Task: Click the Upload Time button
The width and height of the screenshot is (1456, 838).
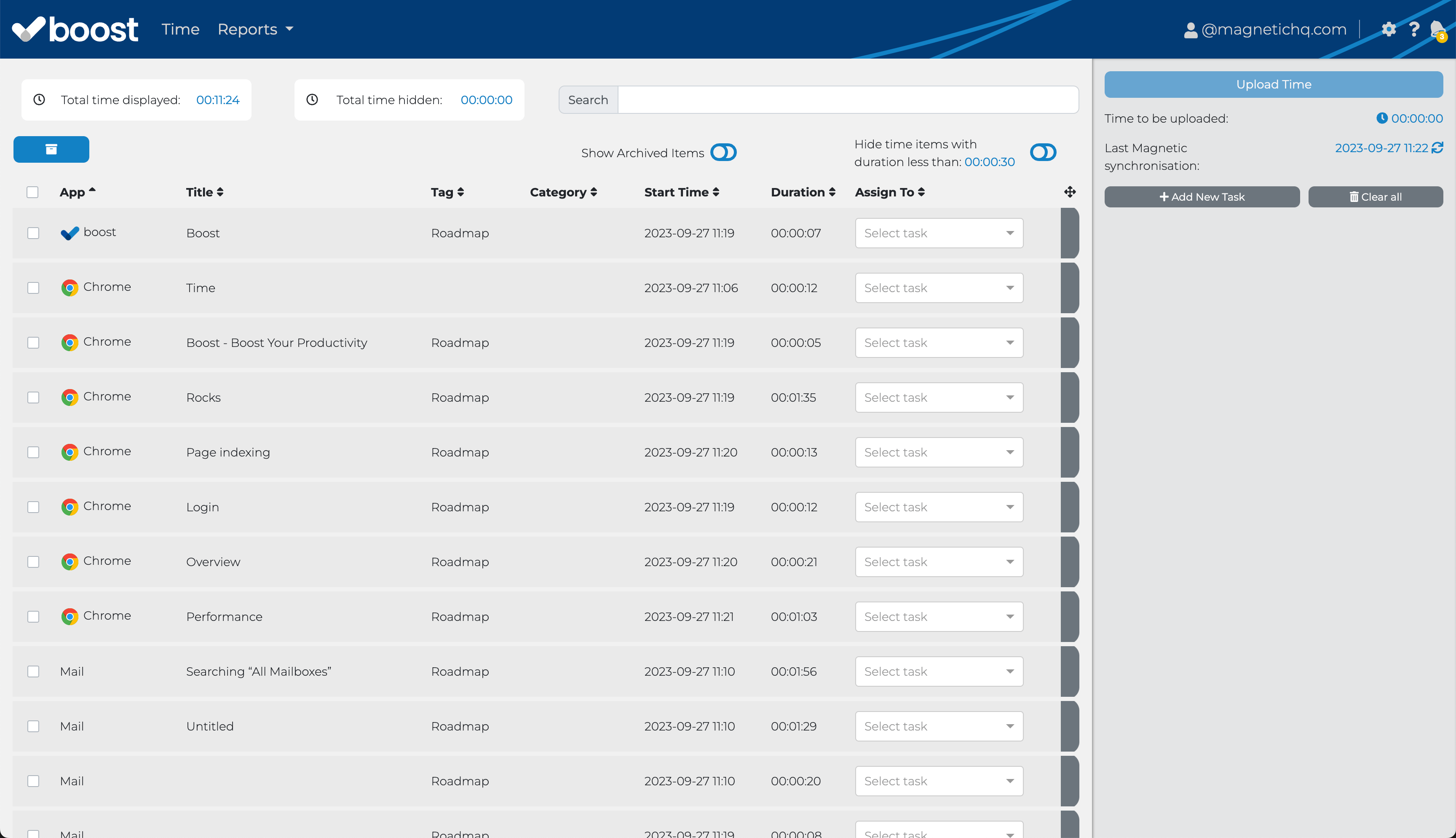Action: pyautogui.click(x=1273, y=85)
